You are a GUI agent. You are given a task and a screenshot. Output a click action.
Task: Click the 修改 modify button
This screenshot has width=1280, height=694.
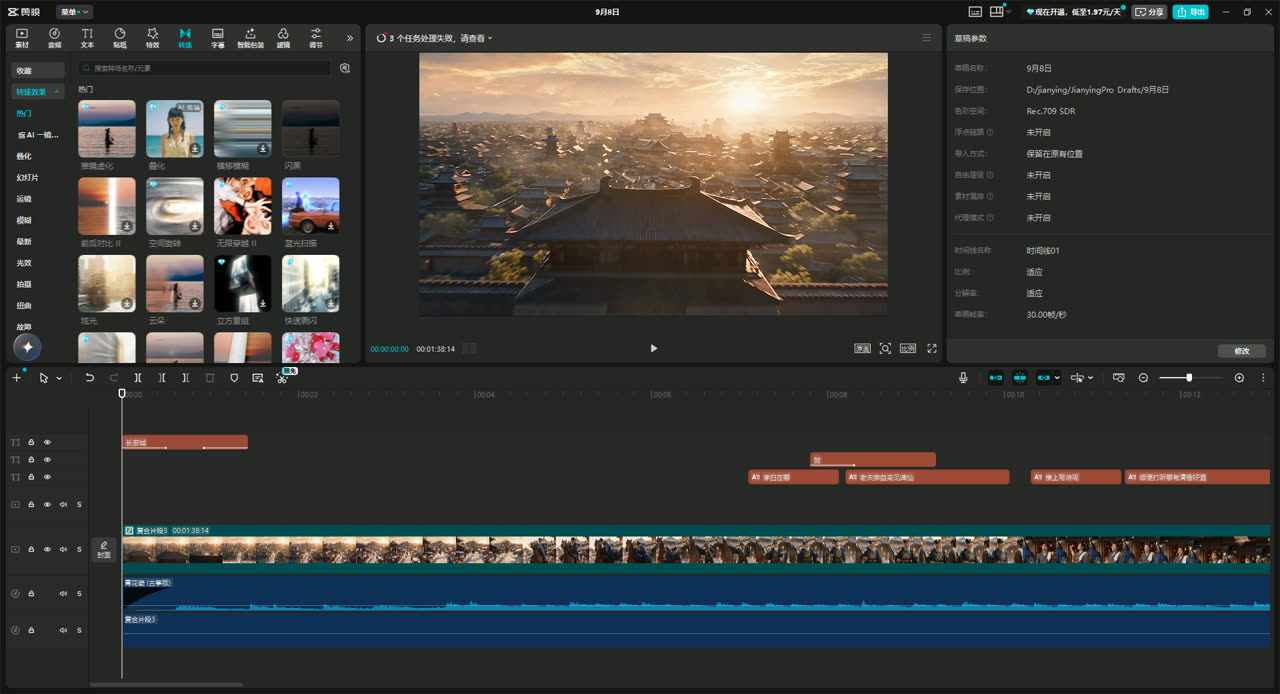(1242, 351)
